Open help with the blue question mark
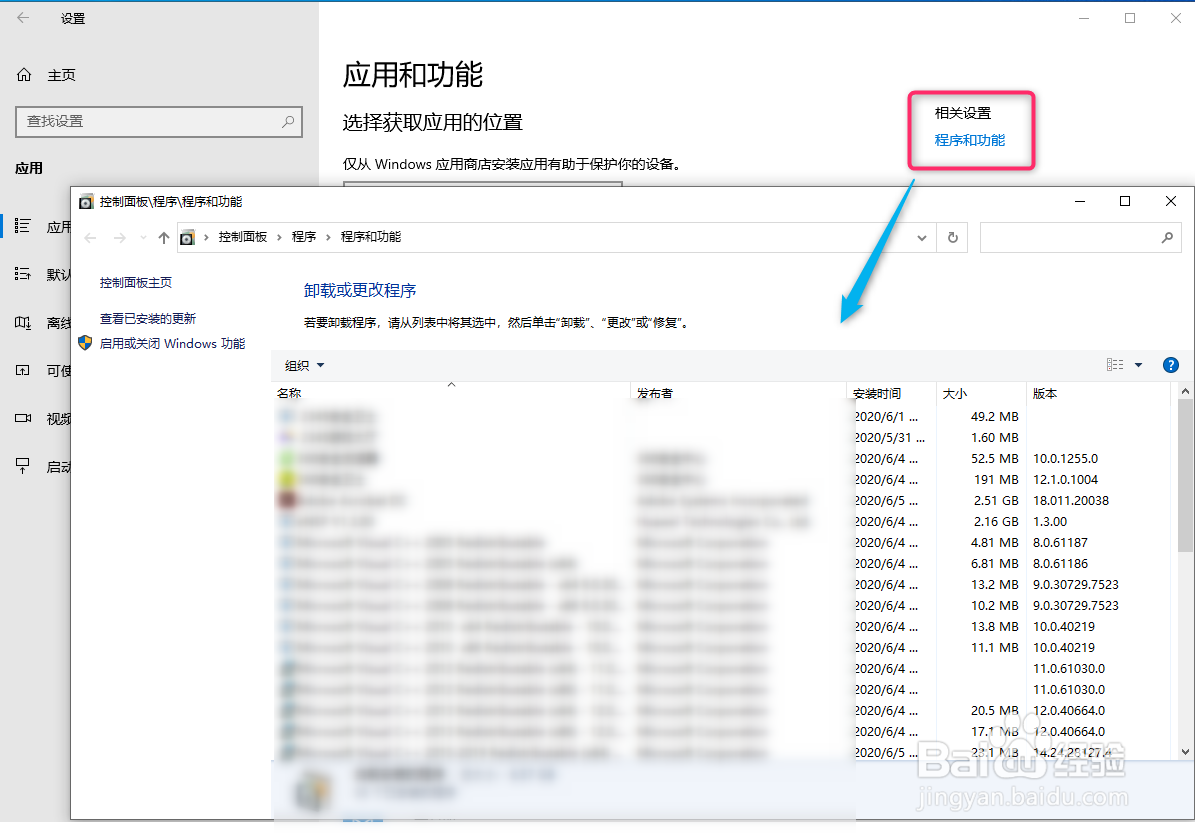1195x839 pixels. coord(1171,365)
